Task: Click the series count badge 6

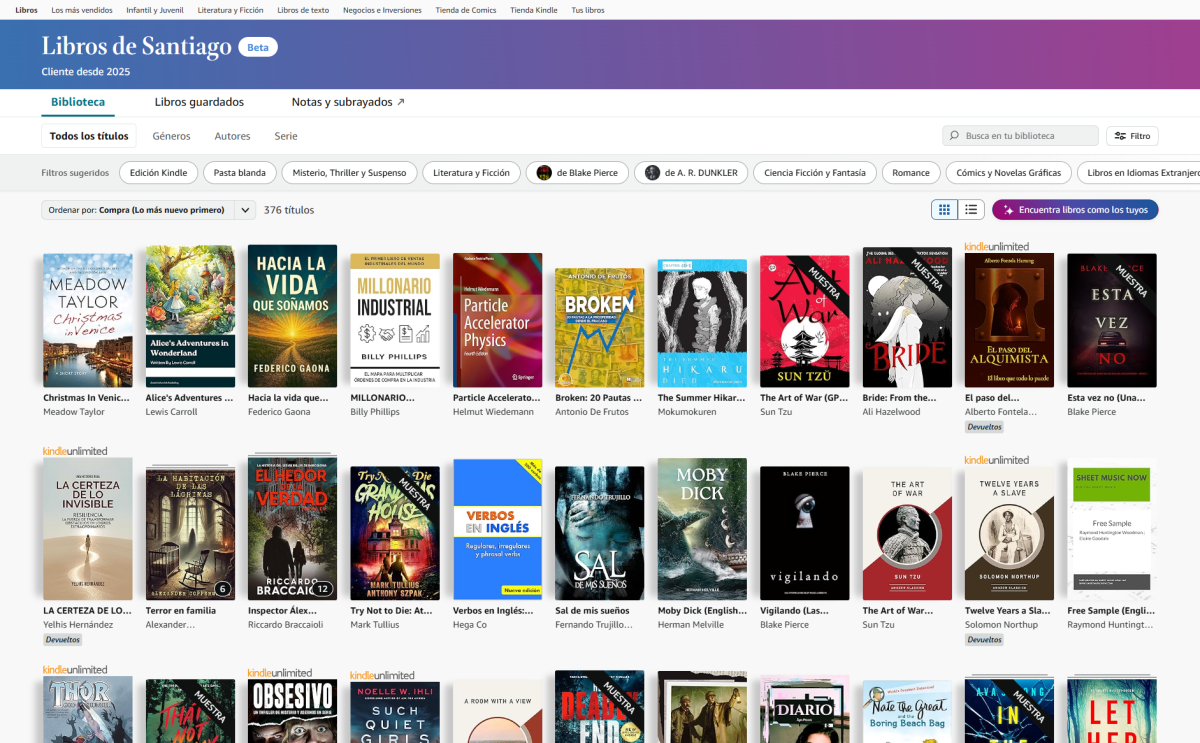Action: tap(222, 589)
